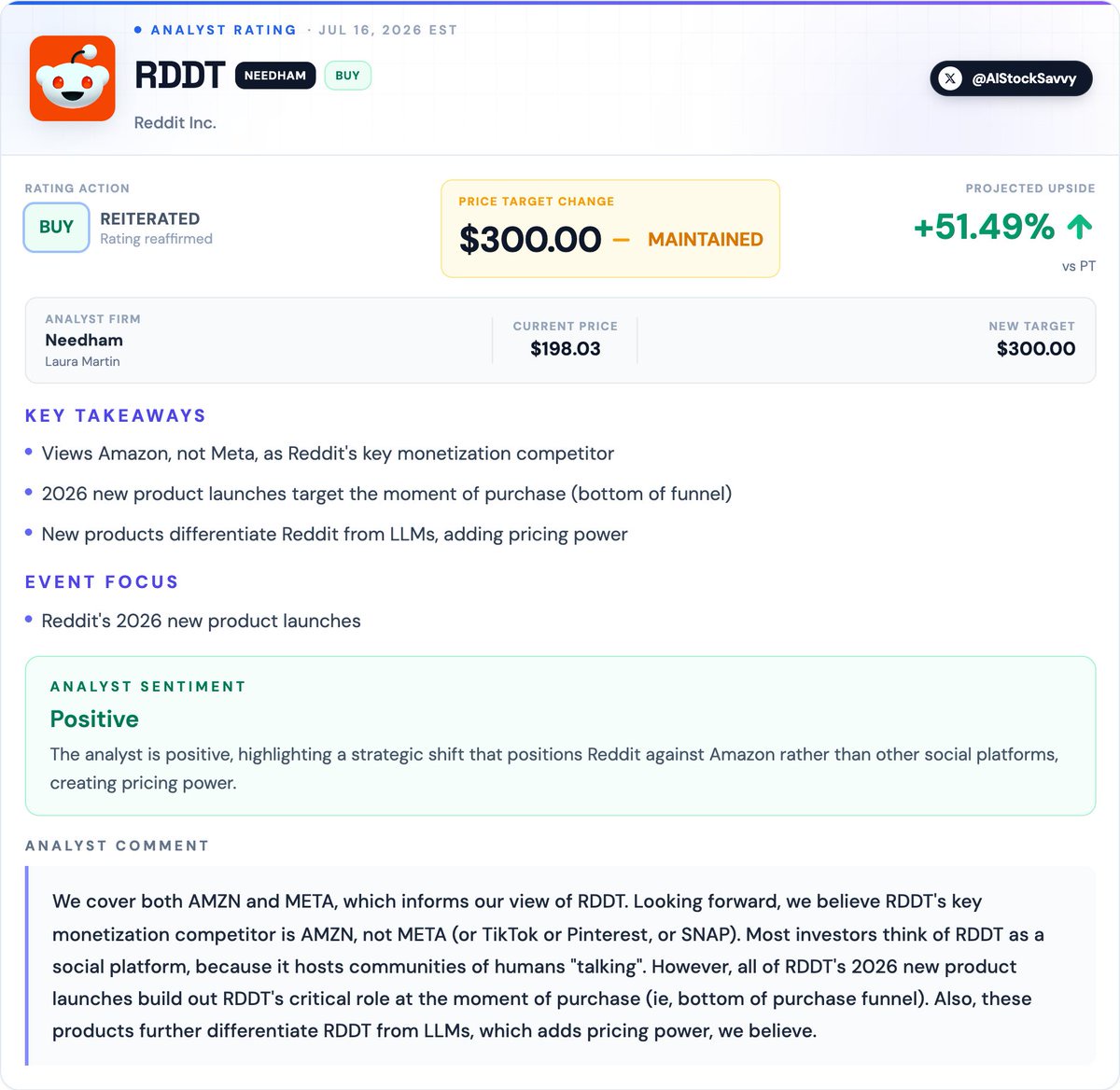Image resolution: width=1120 pixels, height=1090 pixels.
Task: Click the bullet before New products differentiate
Action: [x=29, y=533]
